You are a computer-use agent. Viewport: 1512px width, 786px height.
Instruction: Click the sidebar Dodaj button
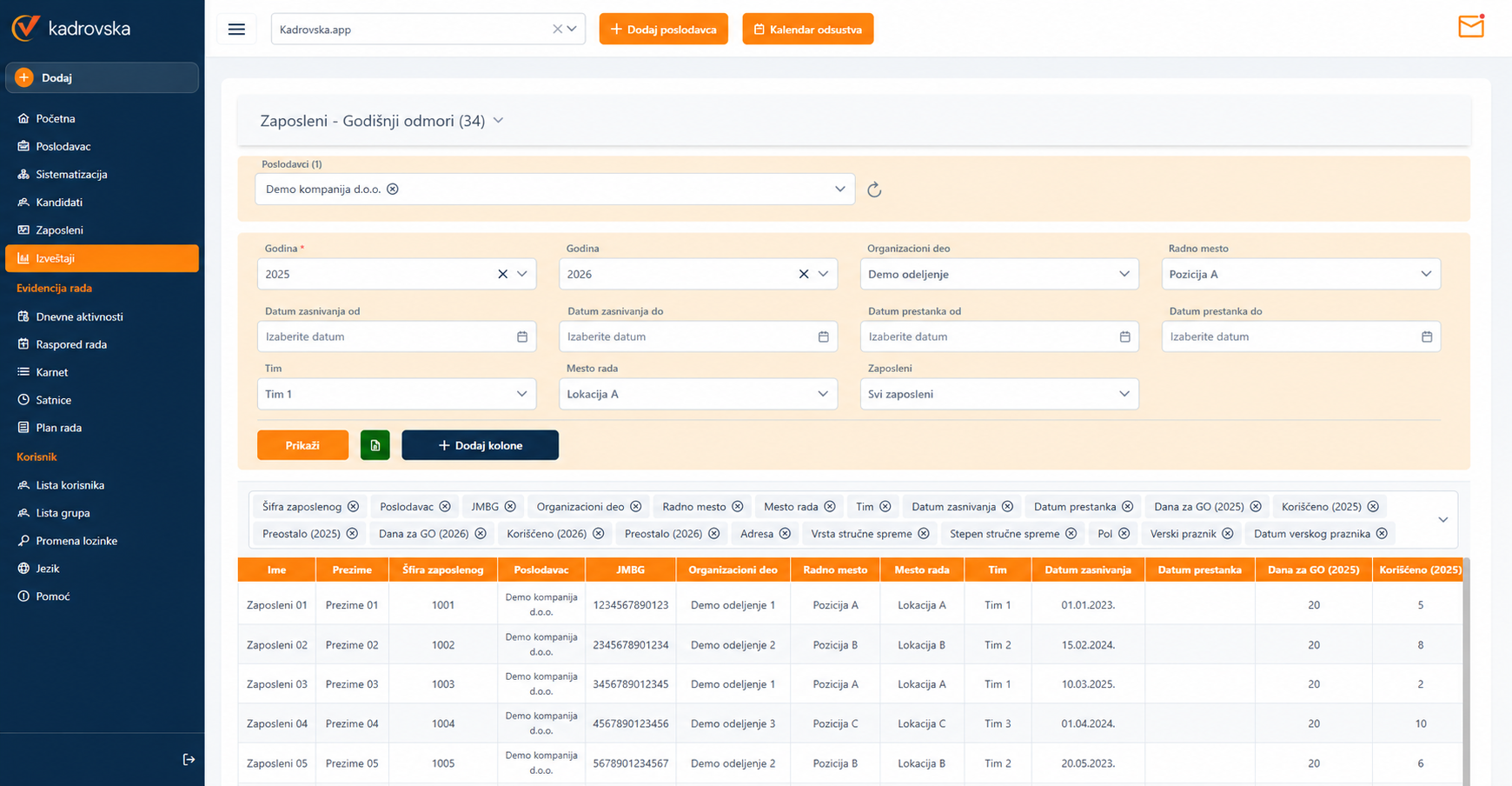point(102,77)
